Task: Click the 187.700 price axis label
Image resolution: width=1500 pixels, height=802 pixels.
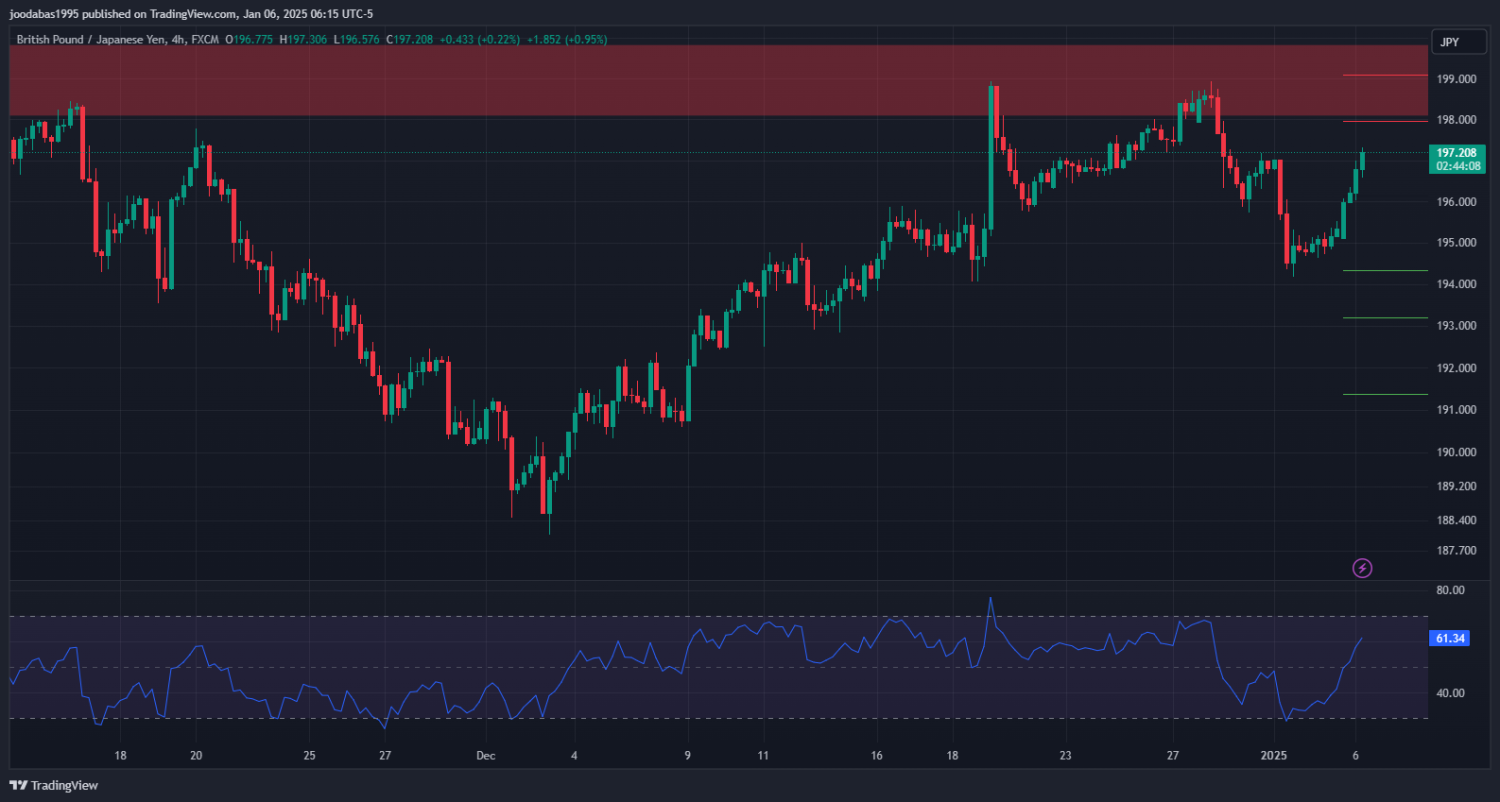Action: pos(1457,551)
